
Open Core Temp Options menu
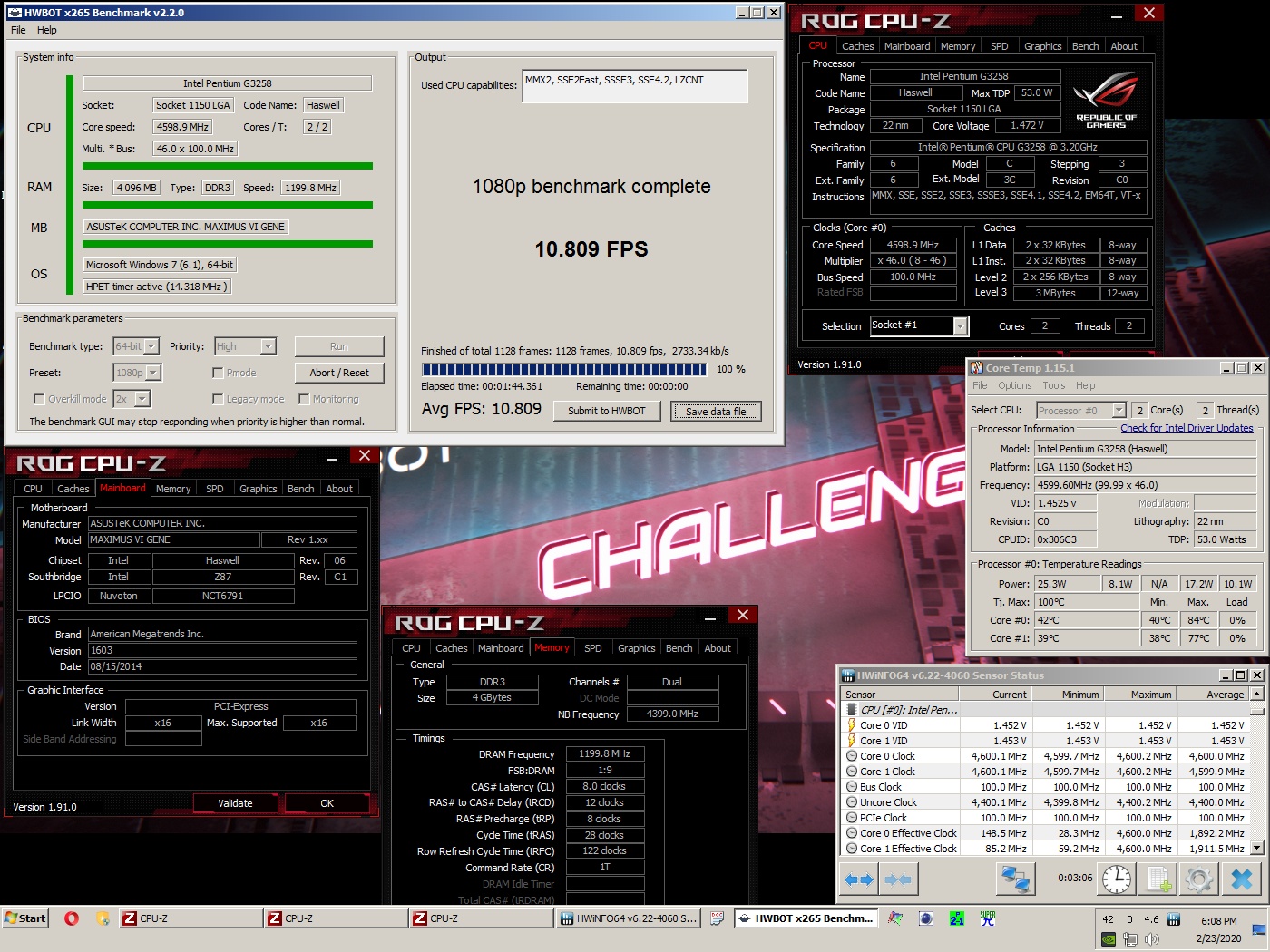(x=1015, y=385)
